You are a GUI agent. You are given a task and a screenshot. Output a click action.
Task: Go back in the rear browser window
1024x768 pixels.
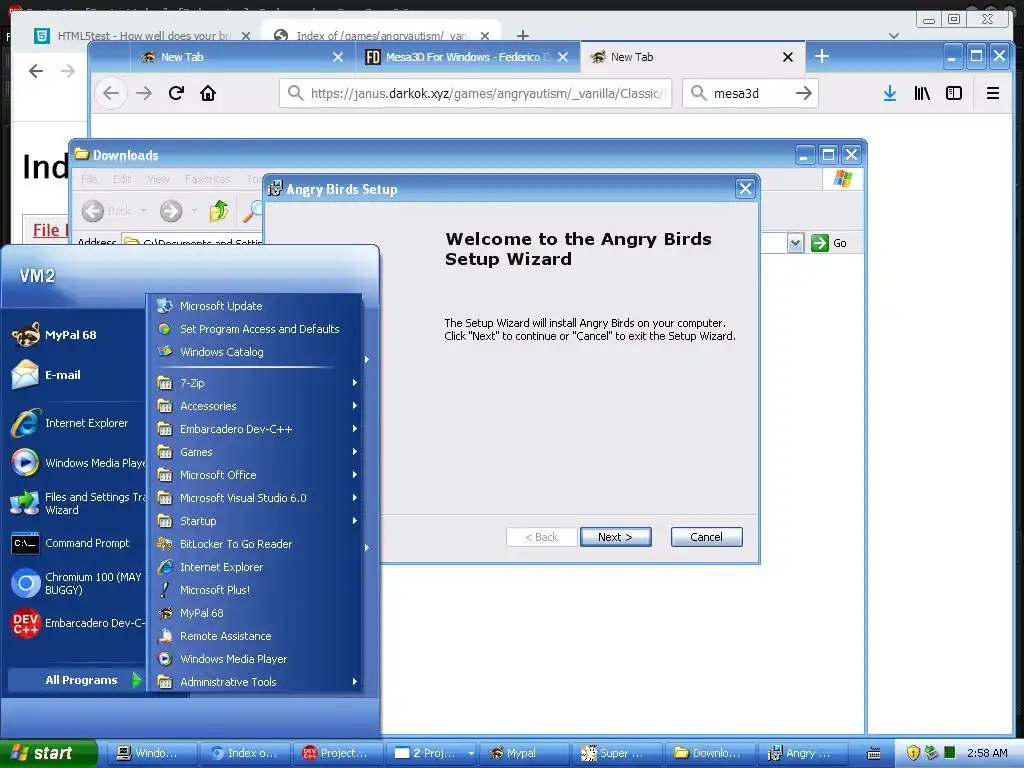click(36, 71)
